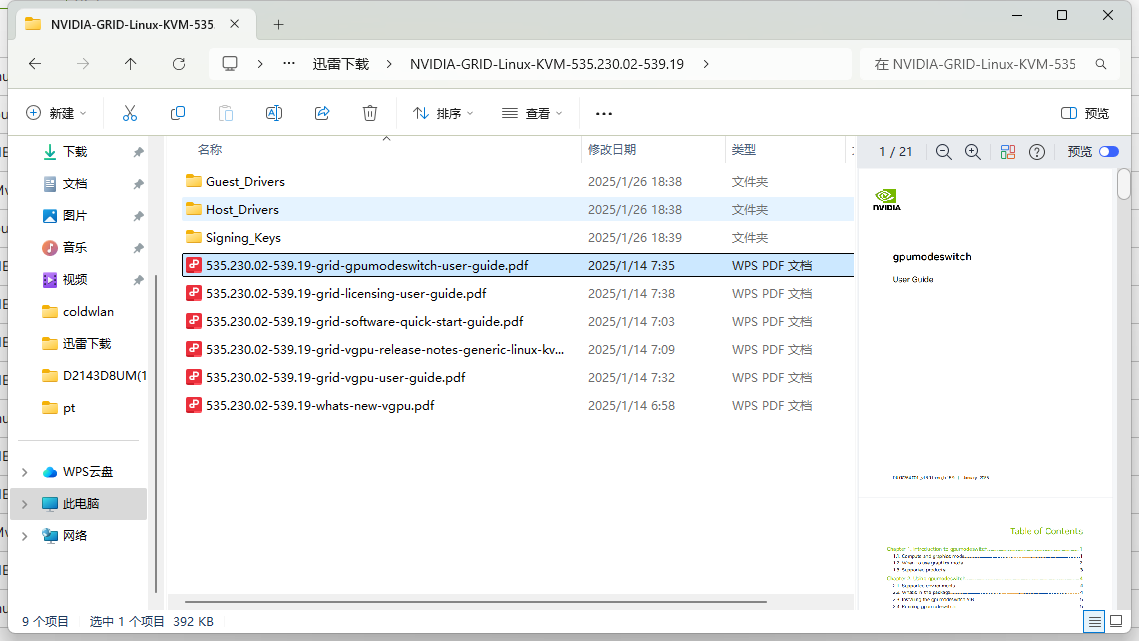Open the 排序 sort dropdown
Screen dimensions: 1139x641
[443, 114]
